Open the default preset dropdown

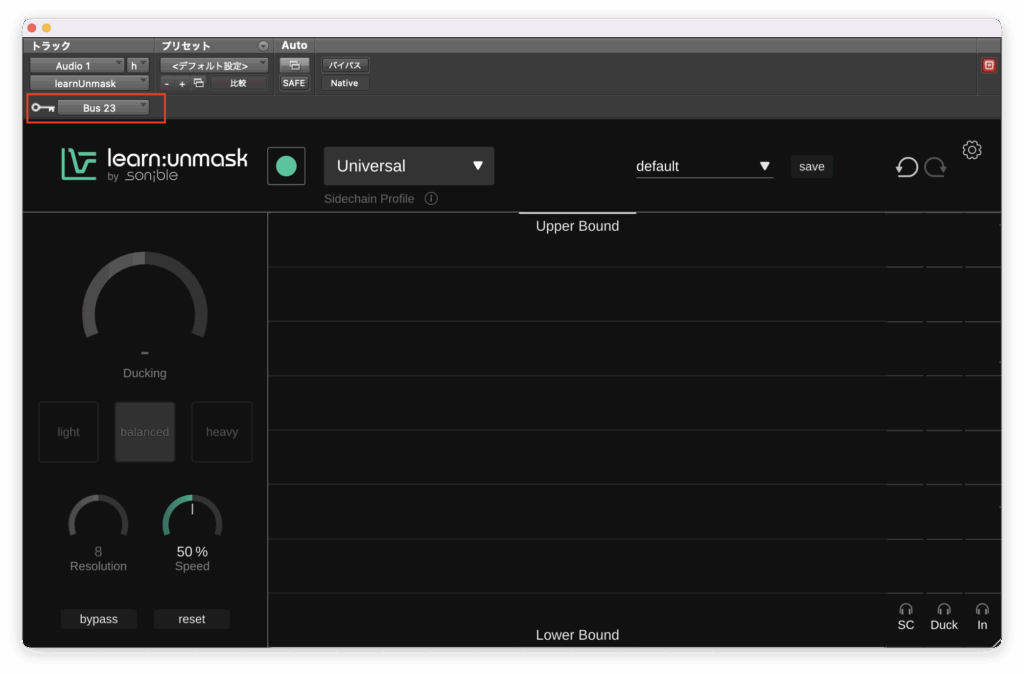click(x=704, y=167)
